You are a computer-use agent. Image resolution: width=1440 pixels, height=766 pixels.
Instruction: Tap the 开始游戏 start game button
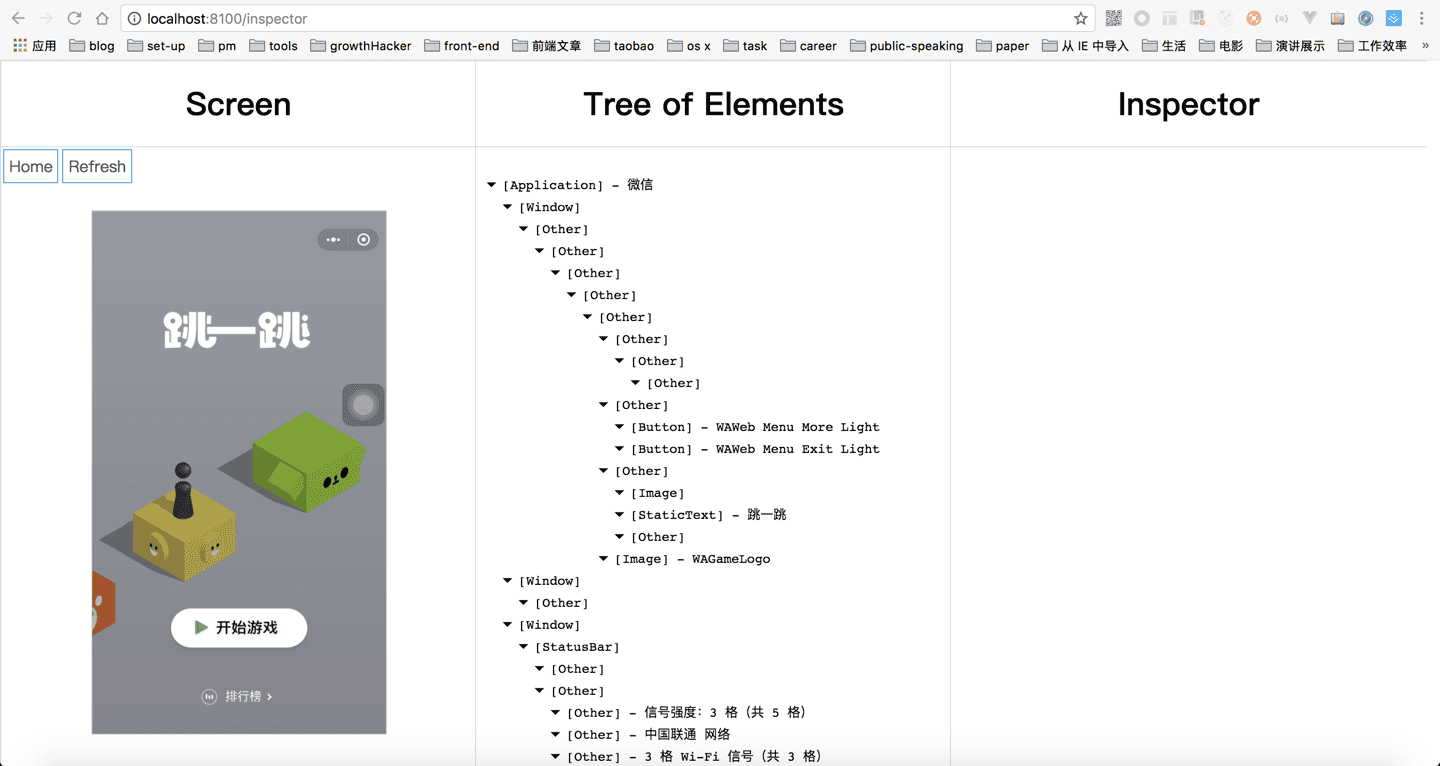[238, 628]
